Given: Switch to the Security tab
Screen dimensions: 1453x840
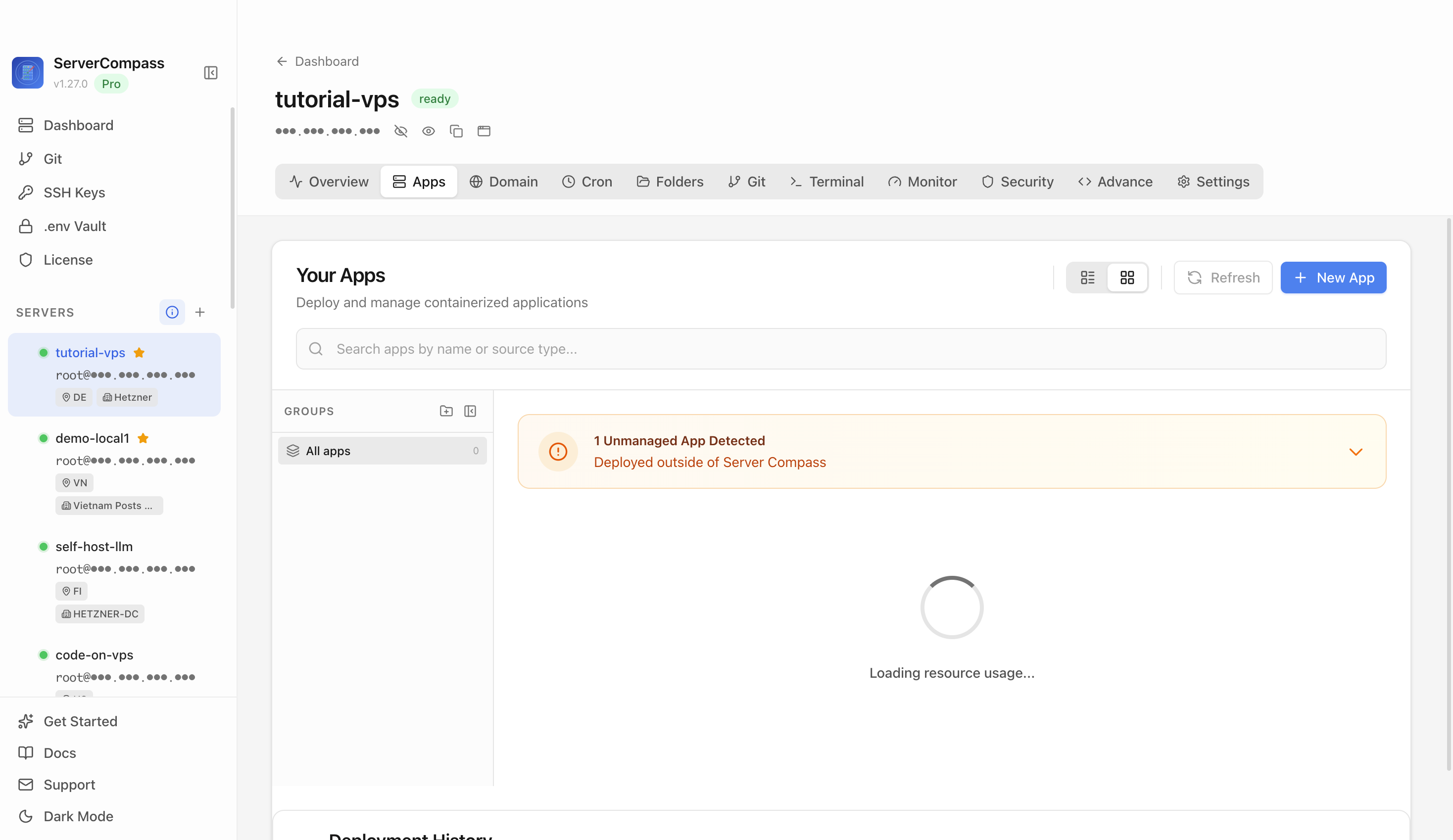Looking at the screenshot, I should (x=1017, y=182).
